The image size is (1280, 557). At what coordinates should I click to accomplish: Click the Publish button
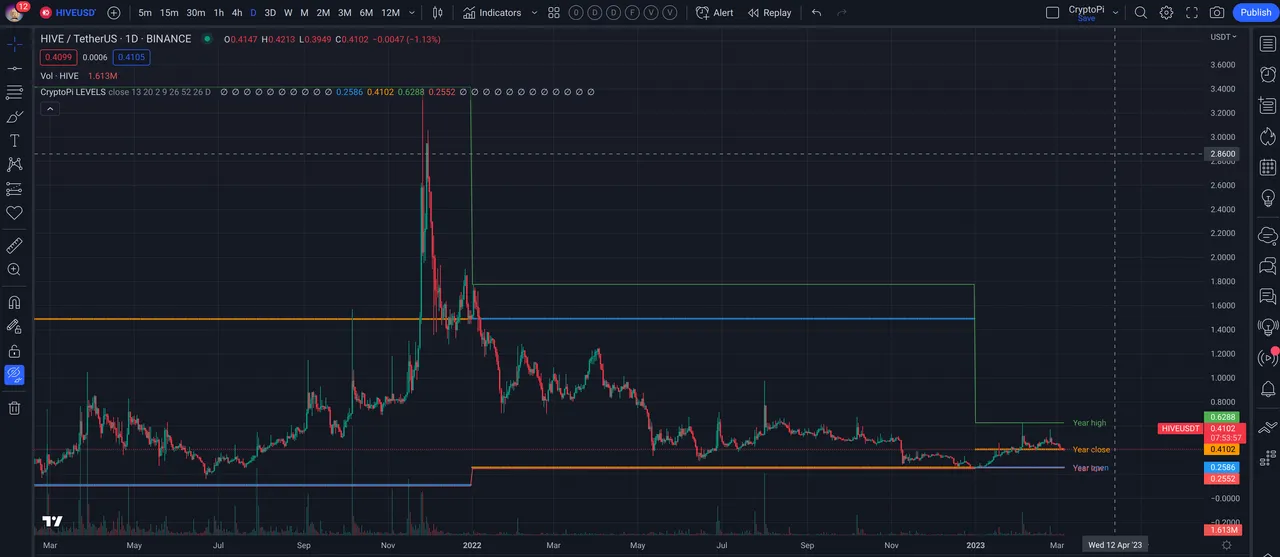(x=1255, y=13)
